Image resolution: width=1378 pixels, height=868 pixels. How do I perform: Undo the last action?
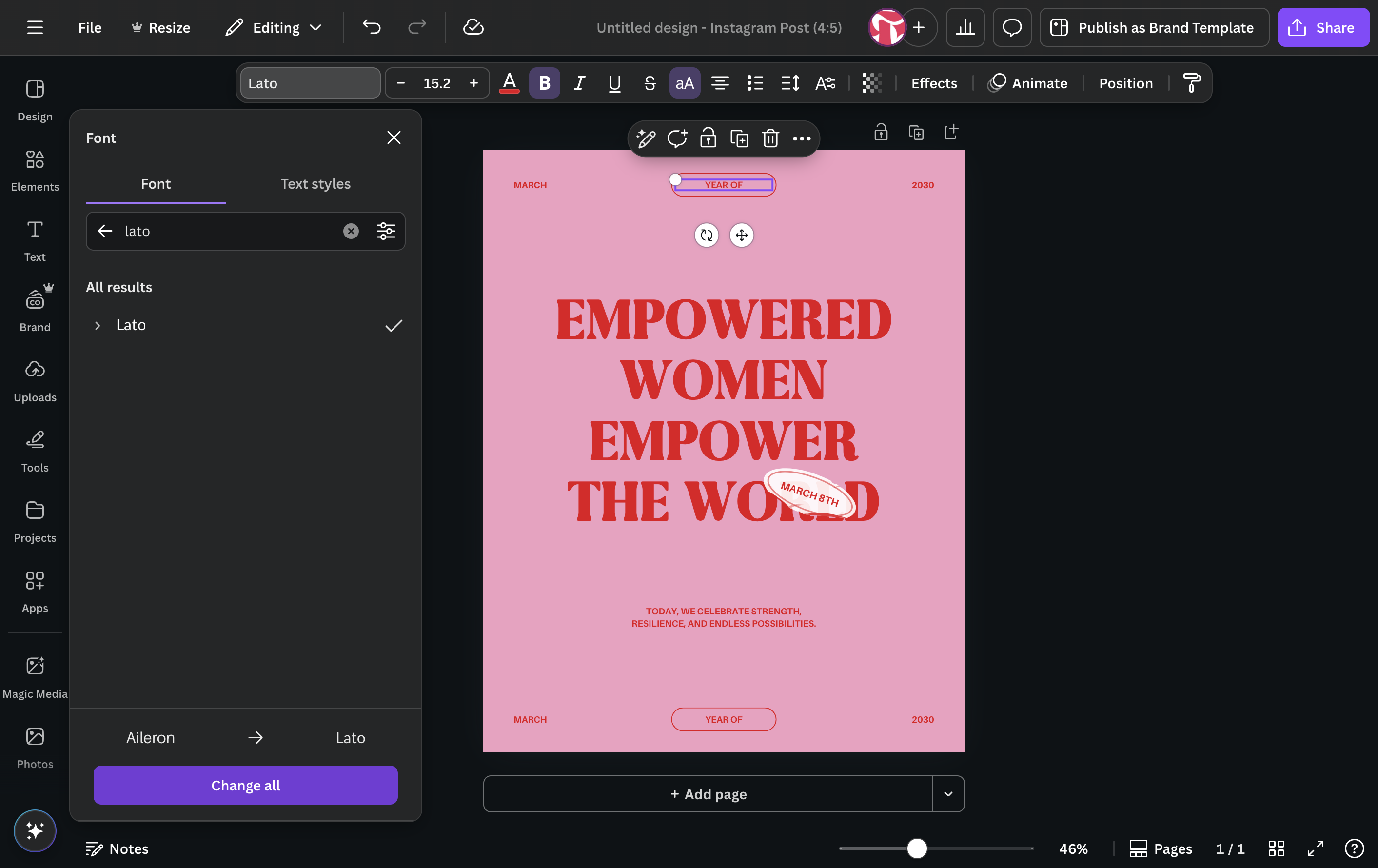pyautogui.click(x=372, y=27)
